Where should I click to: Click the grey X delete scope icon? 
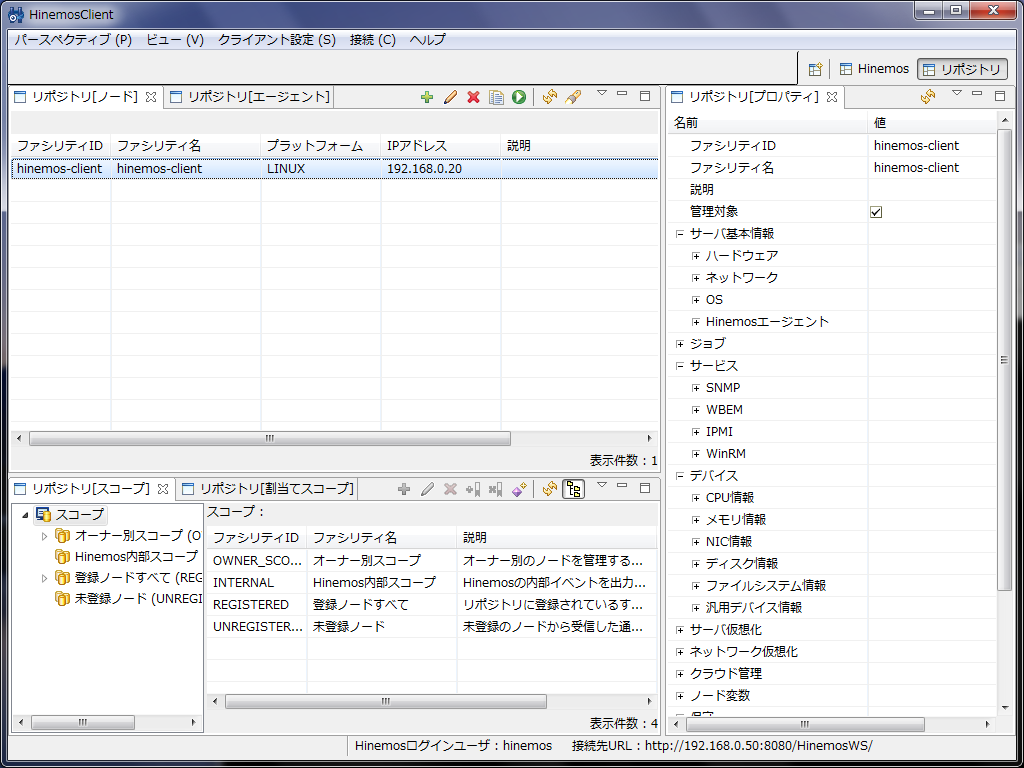[x=450, y=488]
